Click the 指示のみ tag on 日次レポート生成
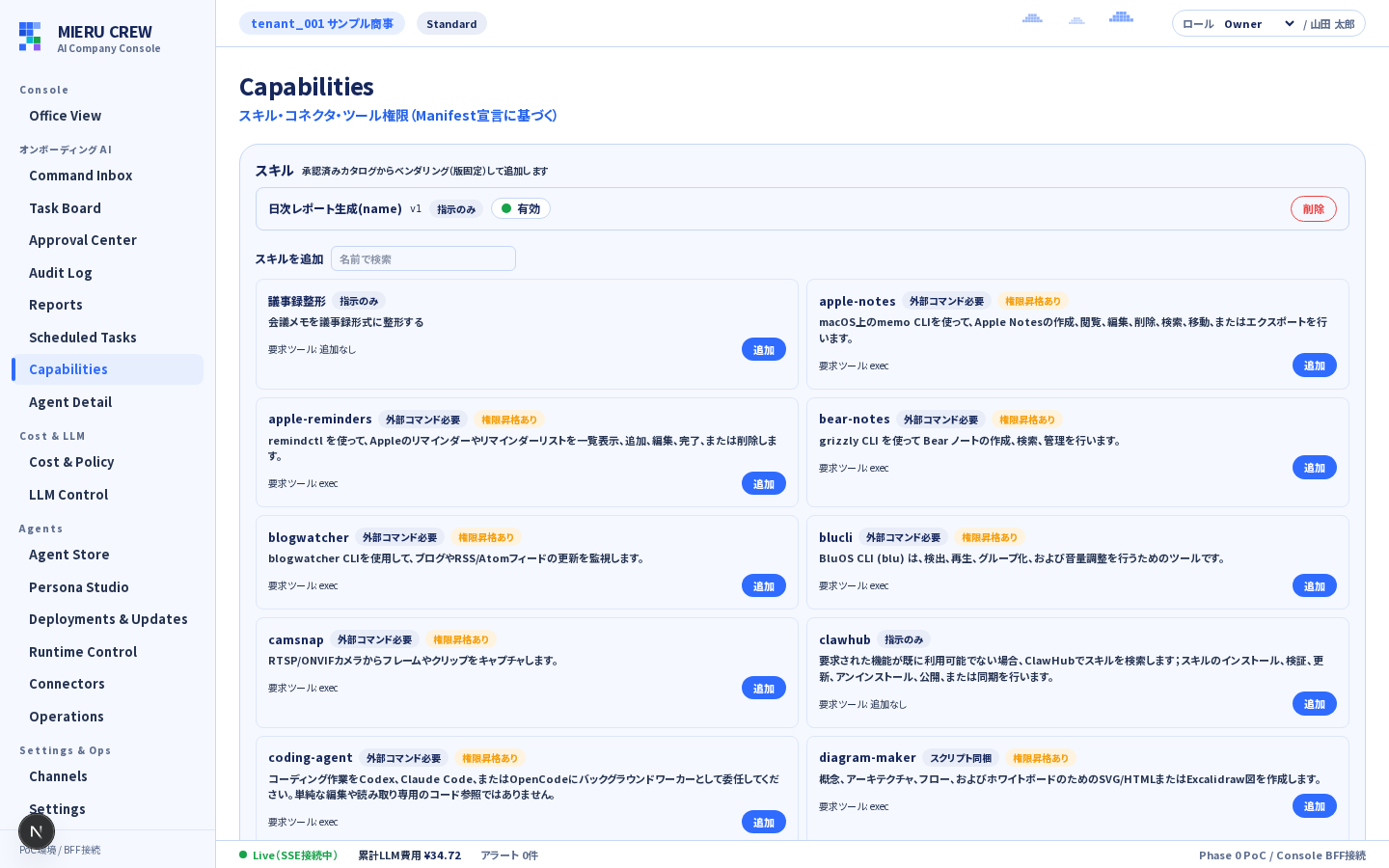 coord(456,209)
